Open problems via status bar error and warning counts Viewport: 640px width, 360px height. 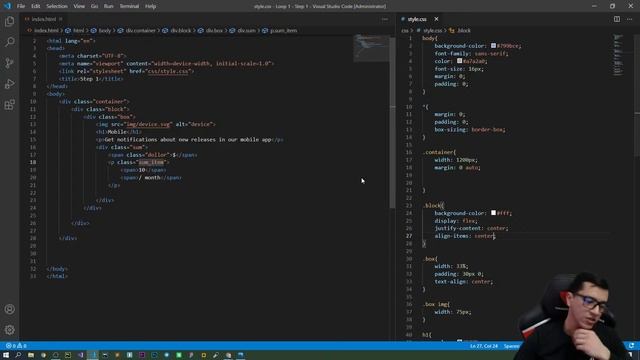[x=16, y=346]
